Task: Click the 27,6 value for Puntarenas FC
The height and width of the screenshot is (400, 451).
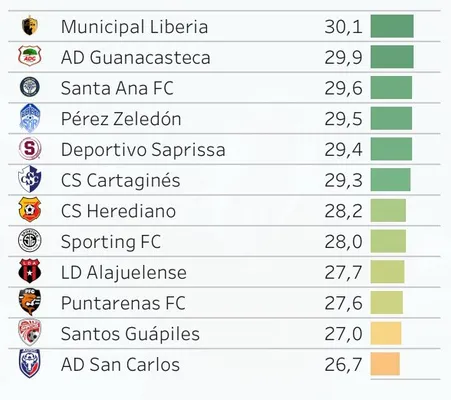Action: coord(343,303)
